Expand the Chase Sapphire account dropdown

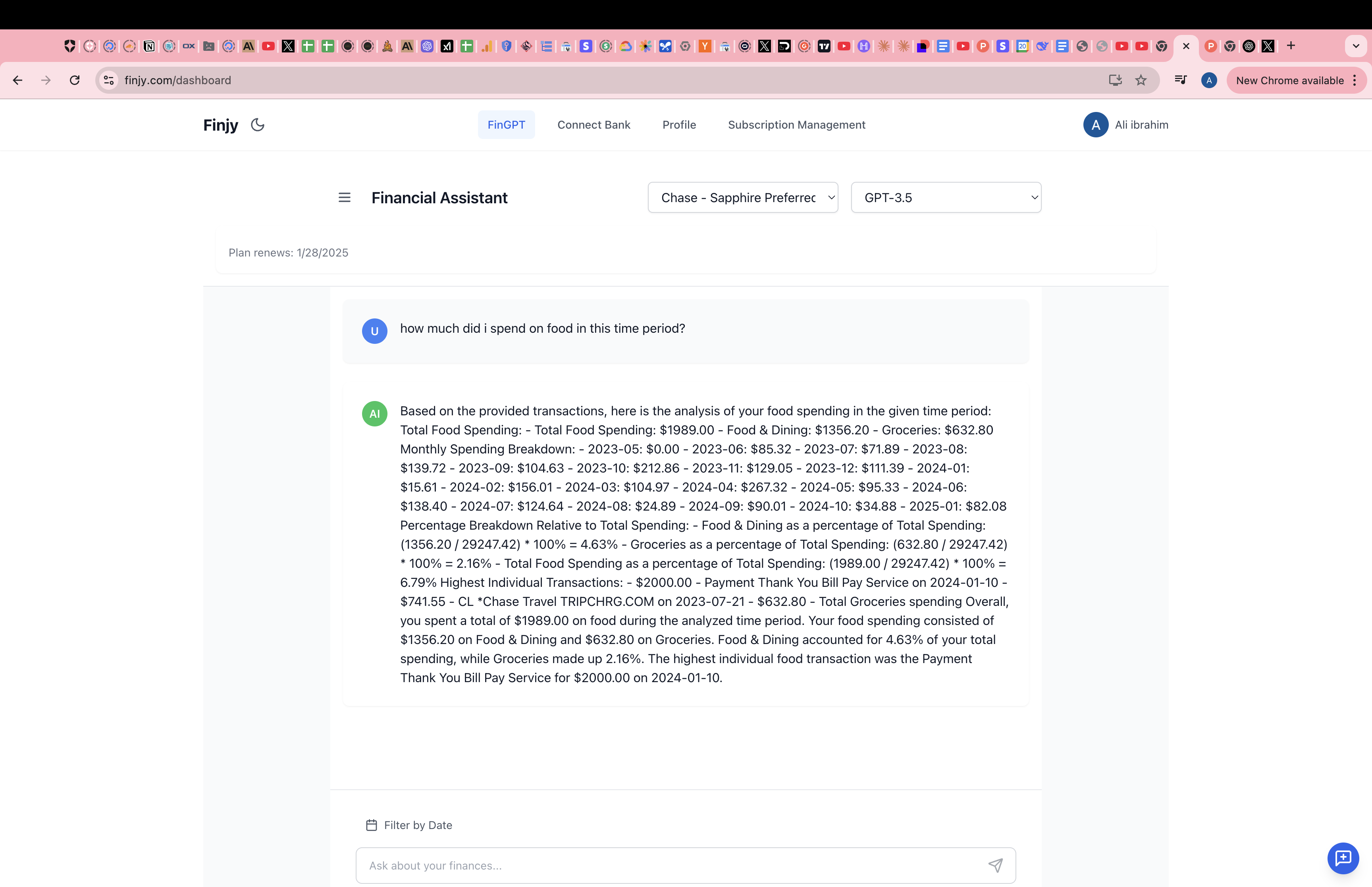click(743, 198)
